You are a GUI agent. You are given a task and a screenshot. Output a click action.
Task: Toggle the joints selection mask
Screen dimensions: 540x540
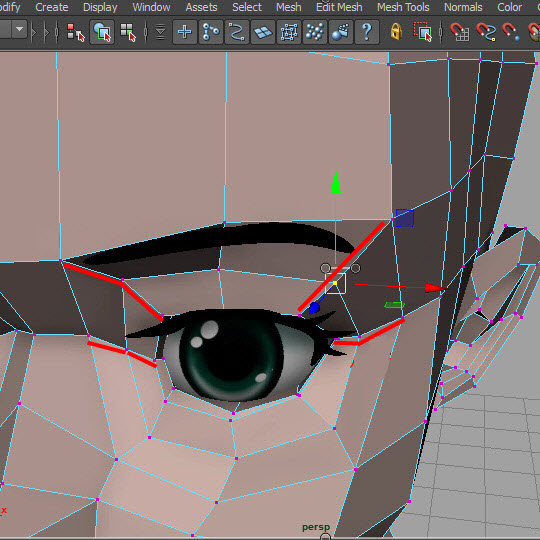point(211,32)
